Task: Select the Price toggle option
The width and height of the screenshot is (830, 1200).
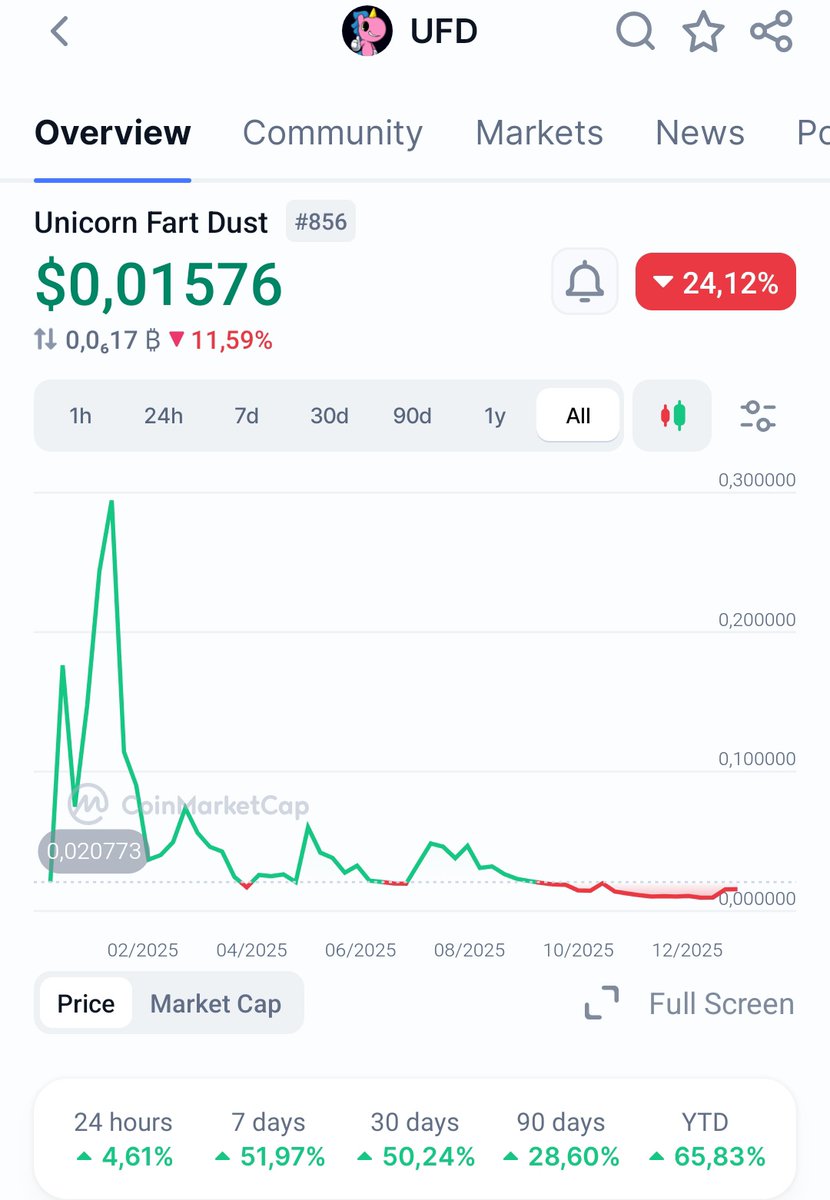Action: (86, 1003)
